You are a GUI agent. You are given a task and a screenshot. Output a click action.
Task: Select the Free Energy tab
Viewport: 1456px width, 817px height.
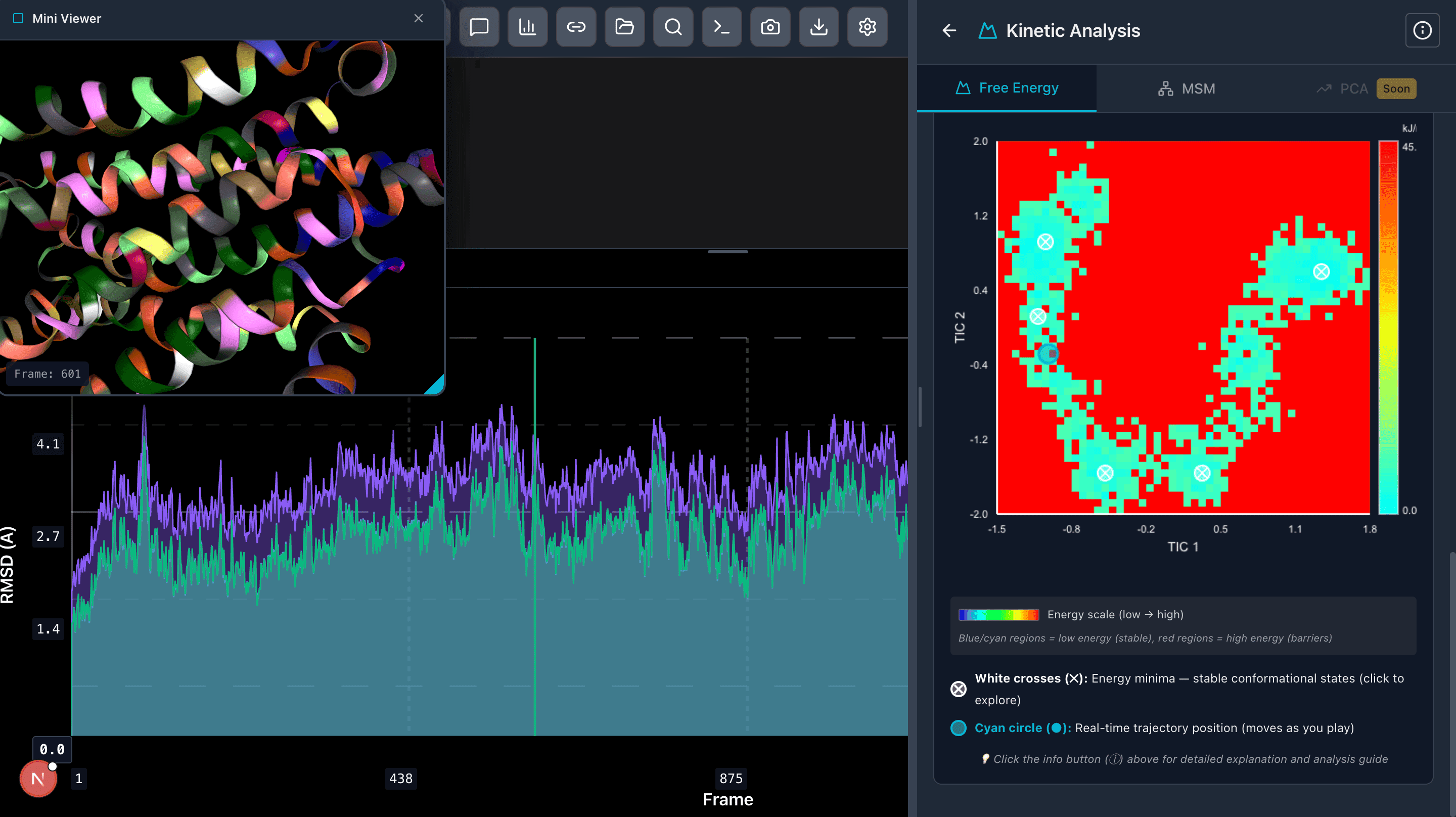(x=1007, y=88)
